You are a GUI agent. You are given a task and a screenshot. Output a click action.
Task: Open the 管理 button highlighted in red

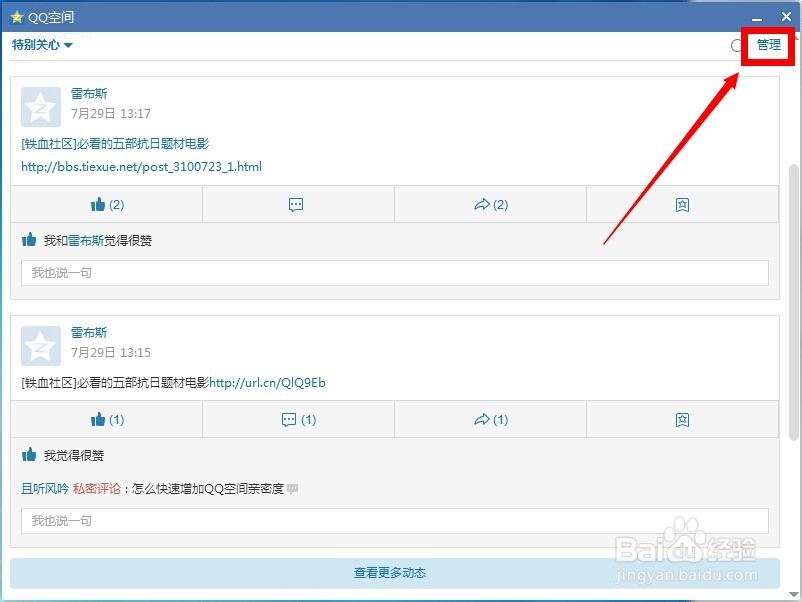[x=766, y=45]
